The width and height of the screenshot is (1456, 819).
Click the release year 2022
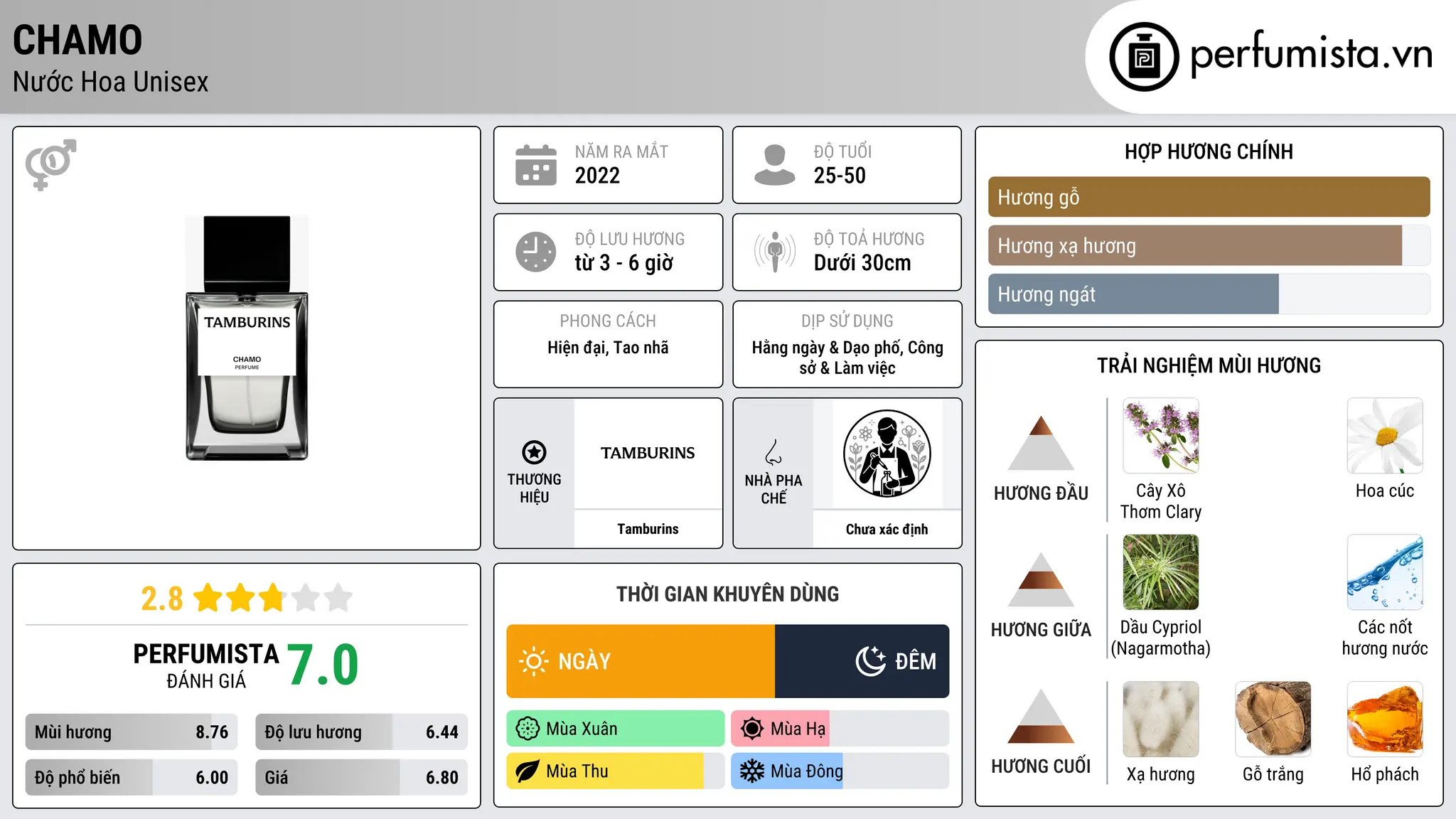[597, 176]
